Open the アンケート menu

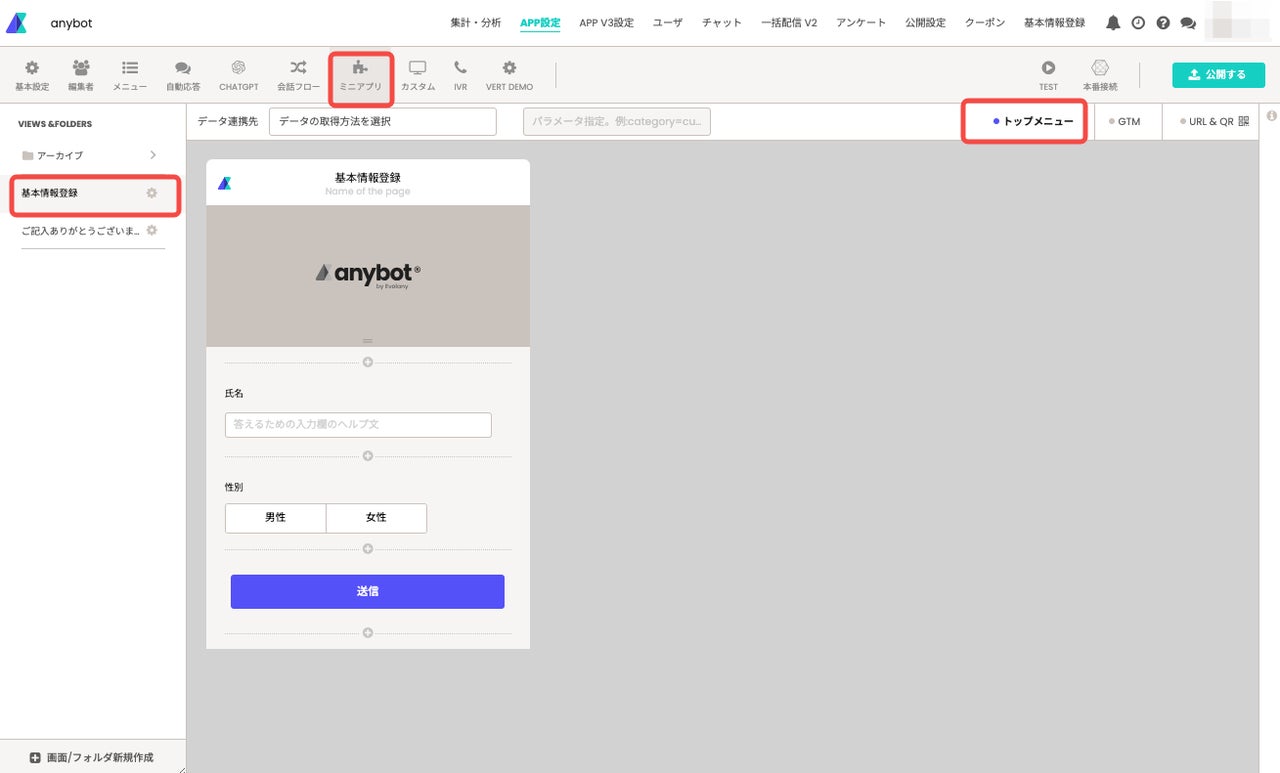[861, 23]
